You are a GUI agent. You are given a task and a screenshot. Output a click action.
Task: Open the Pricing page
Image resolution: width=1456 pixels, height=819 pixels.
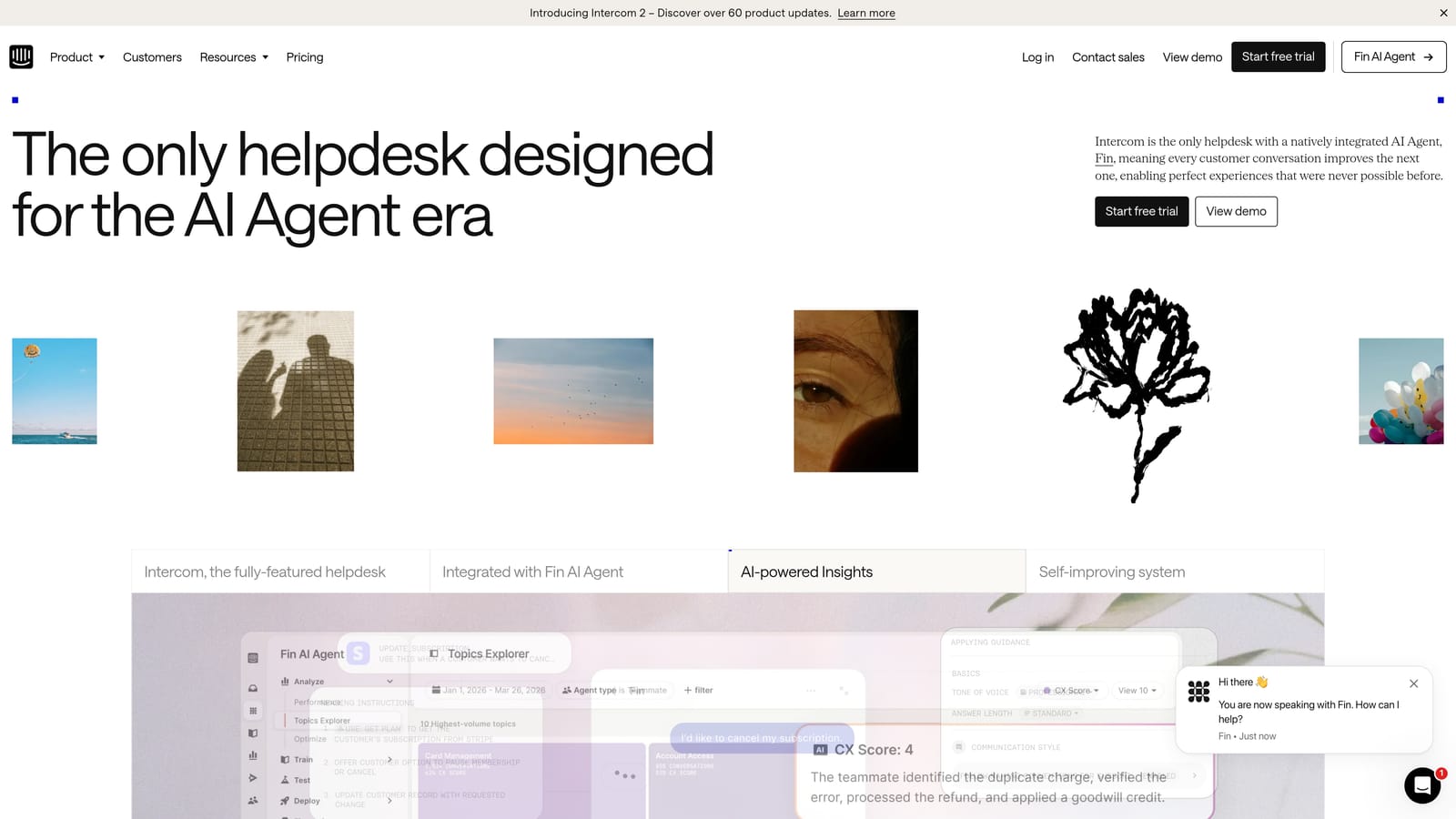(305, 57)
